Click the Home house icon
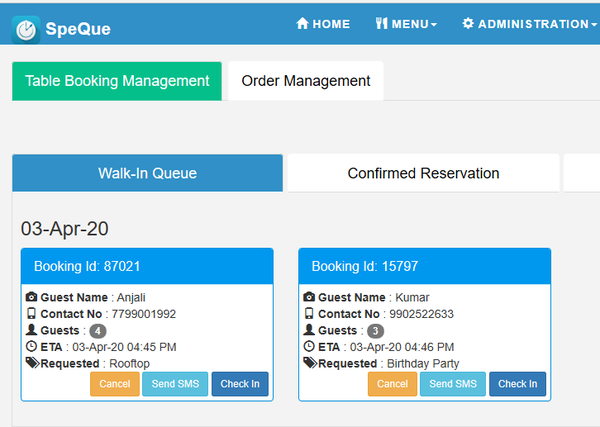Screen dimensions: 600x427 click(302, 23)
